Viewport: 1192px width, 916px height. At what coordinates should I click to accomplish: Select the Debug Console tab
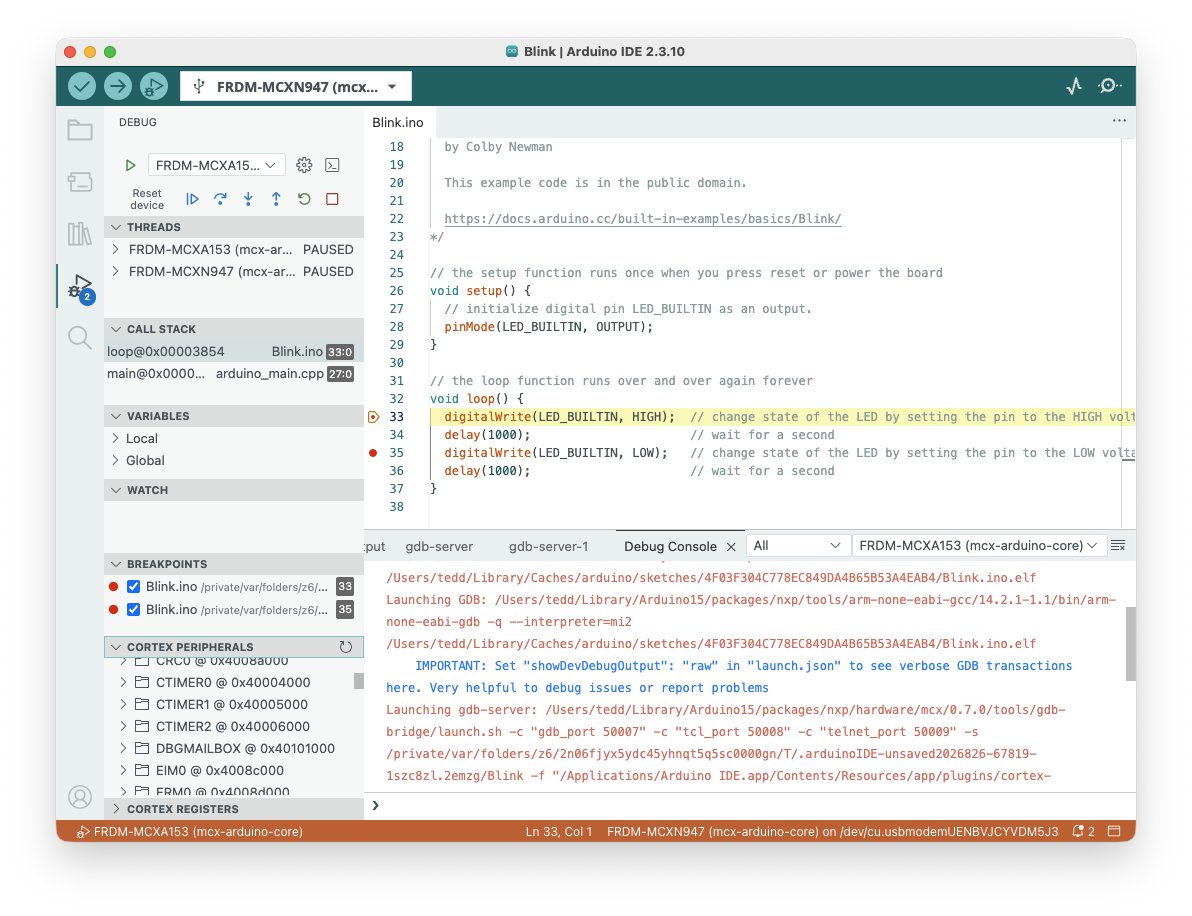click(670, 547)
